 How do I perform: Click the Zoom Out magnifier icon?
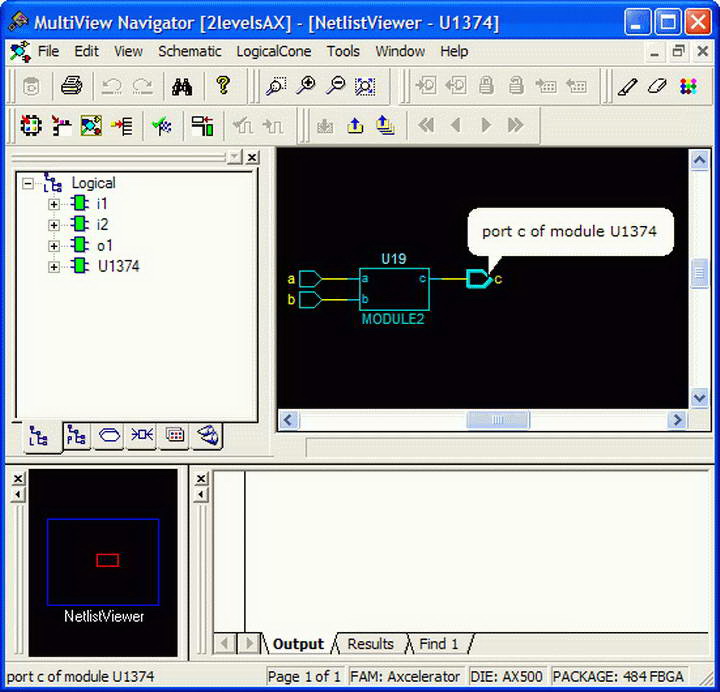coord(335,87)
